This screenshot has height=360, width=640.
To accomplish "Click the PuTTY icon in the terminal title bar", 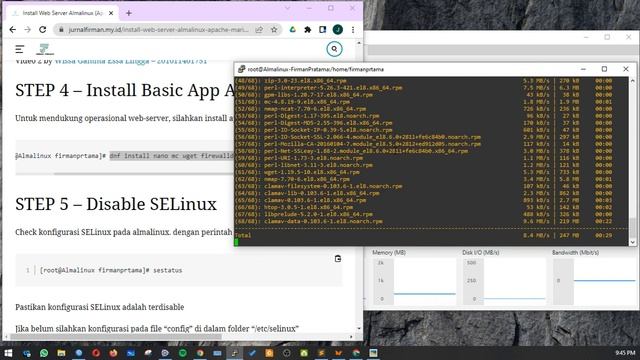I will [x=241, y=69].
